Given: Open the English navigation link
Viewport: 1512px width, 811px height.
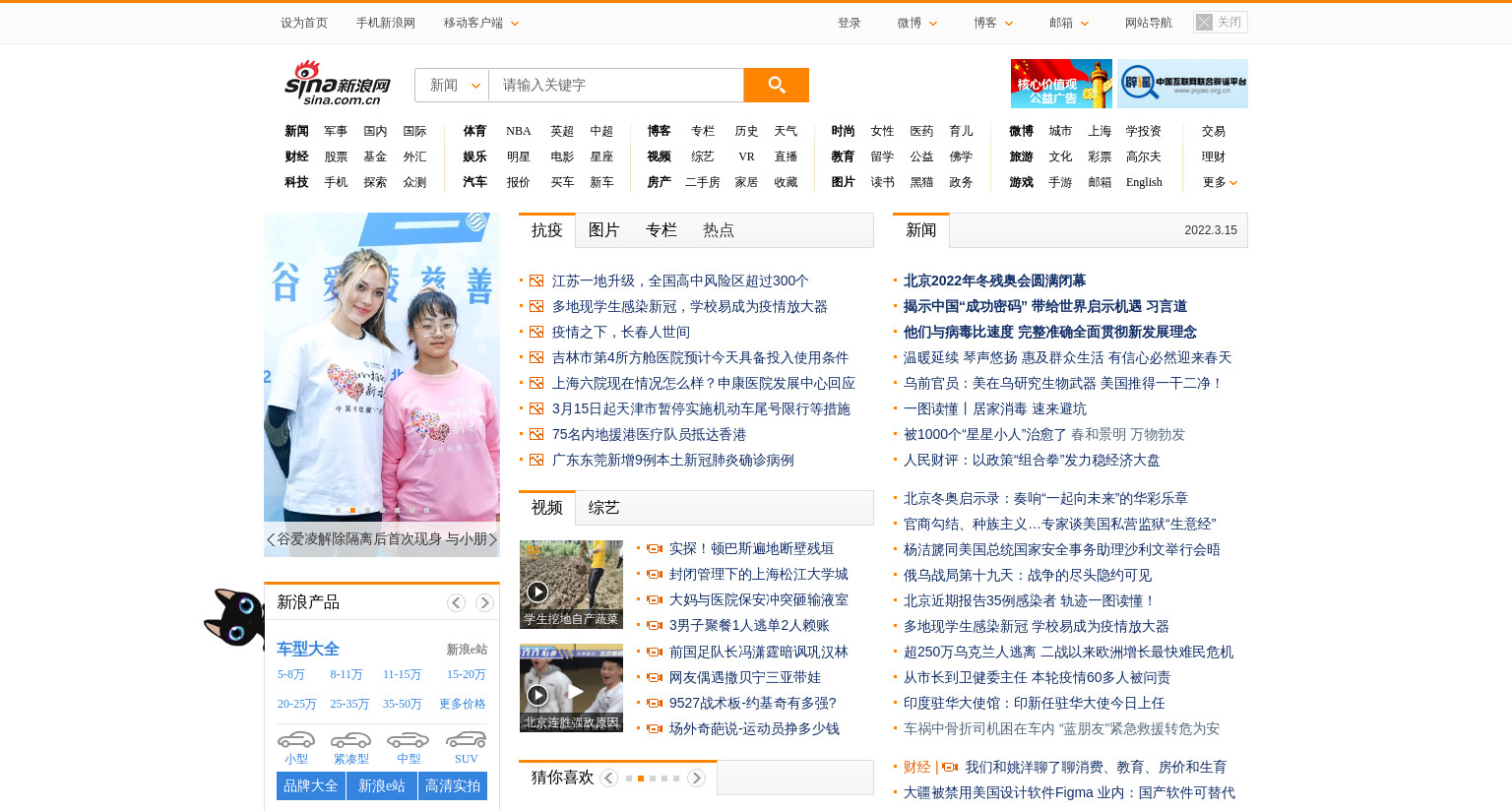Looking at the screenshot, I should point(1144,182).
